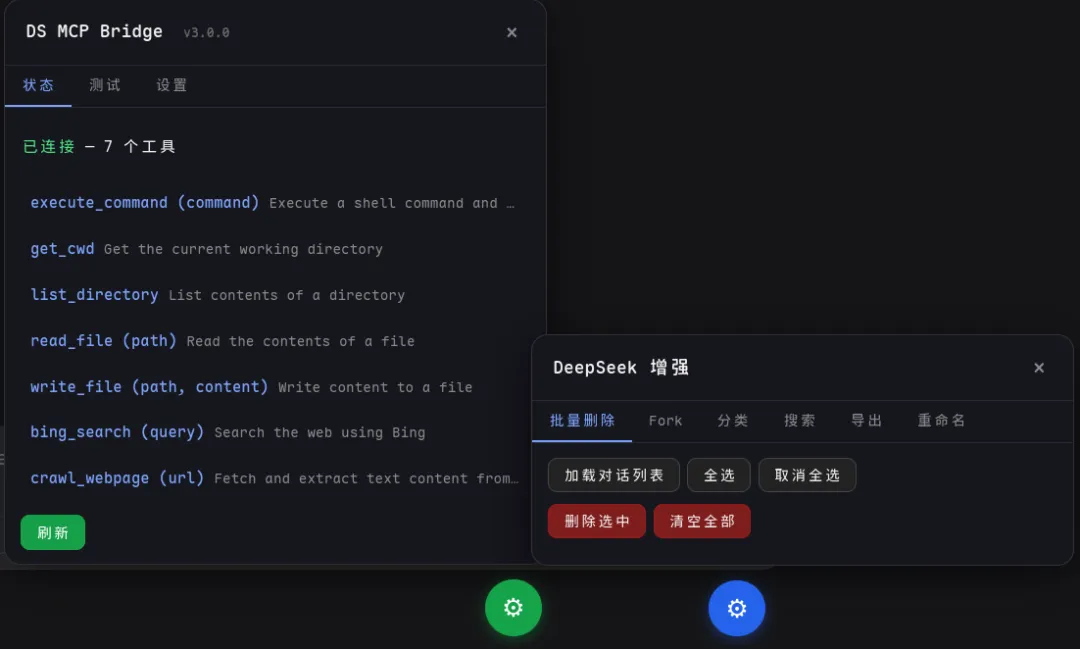Click the red 删除选中 button

click(596, 522)
